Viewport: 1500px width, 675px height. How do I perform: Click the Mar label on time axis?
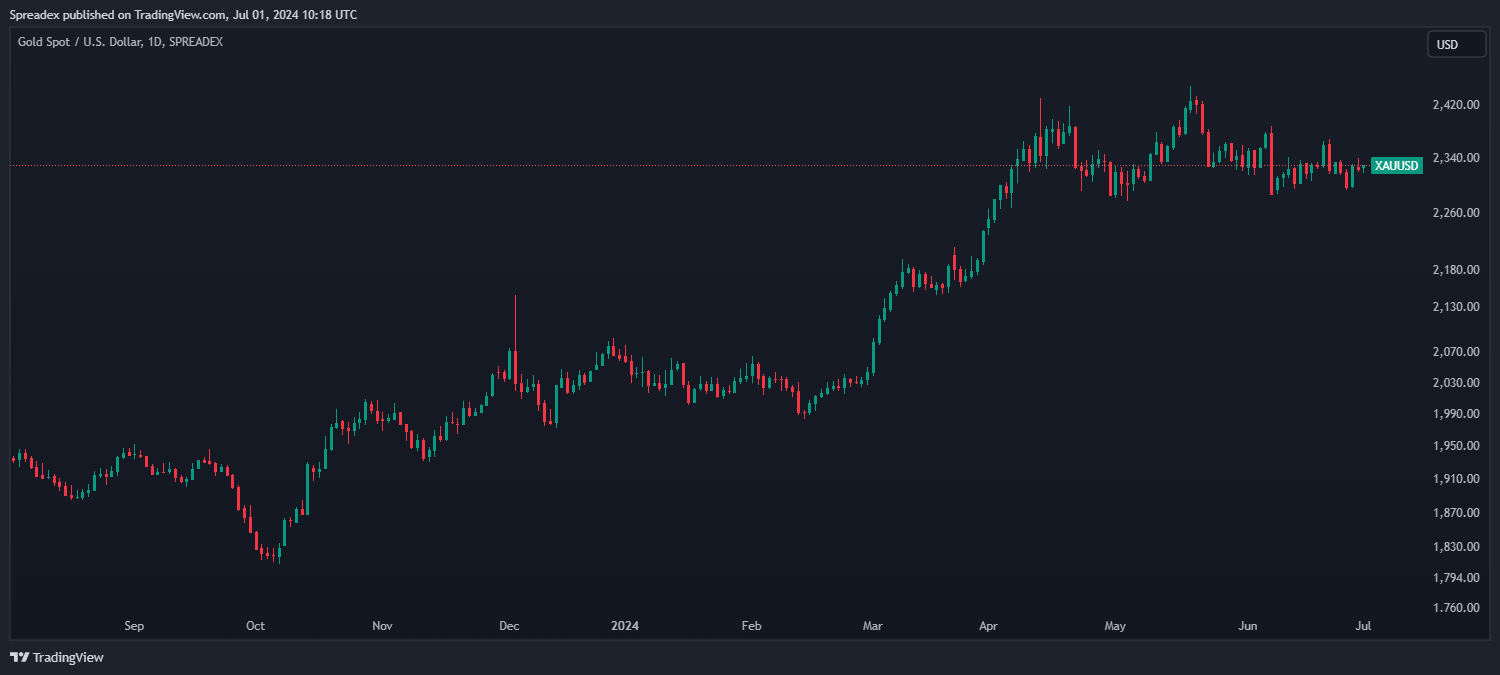(x=873, y=626)
